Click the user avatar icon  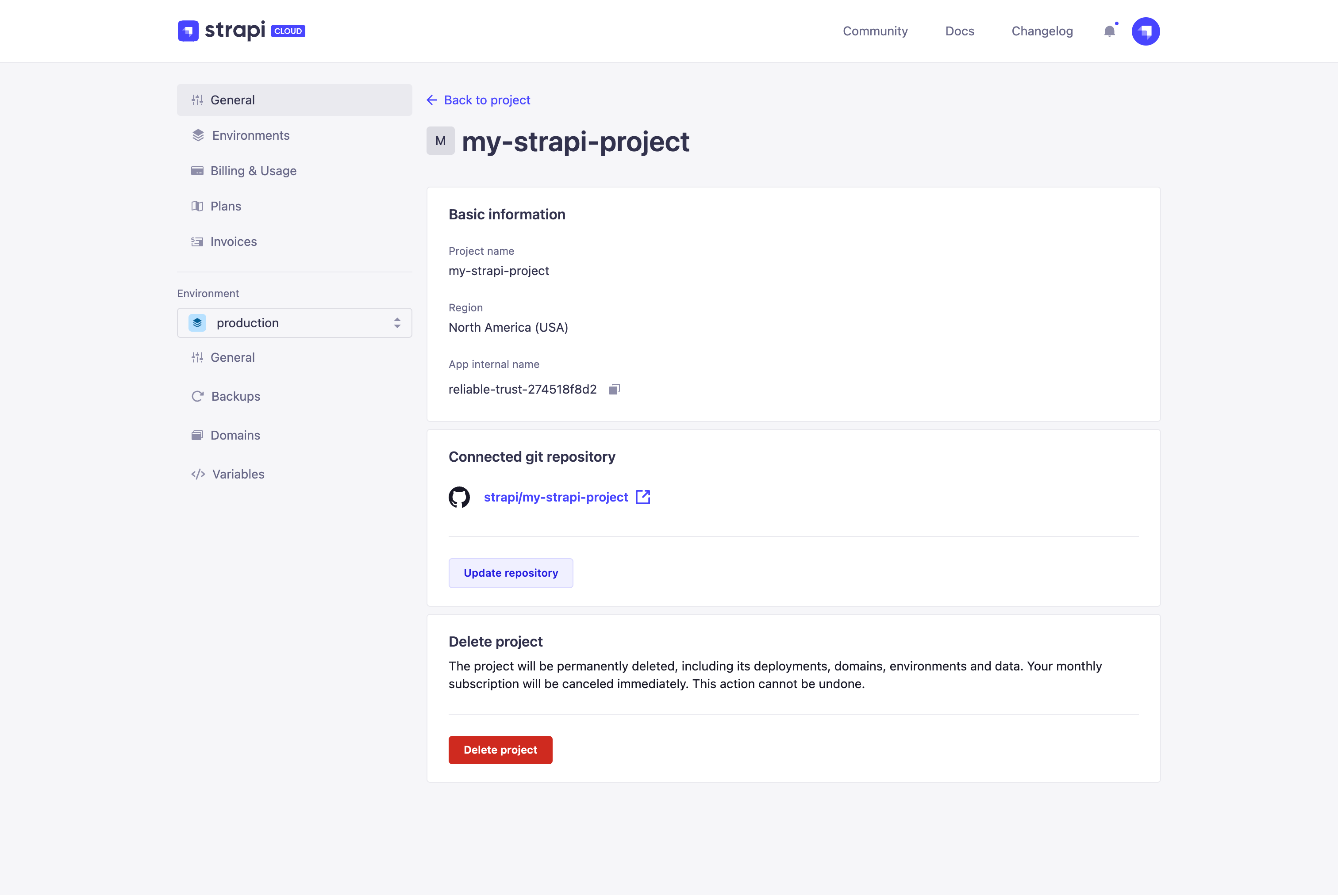pyautogui.click(x=1145, y=30)
